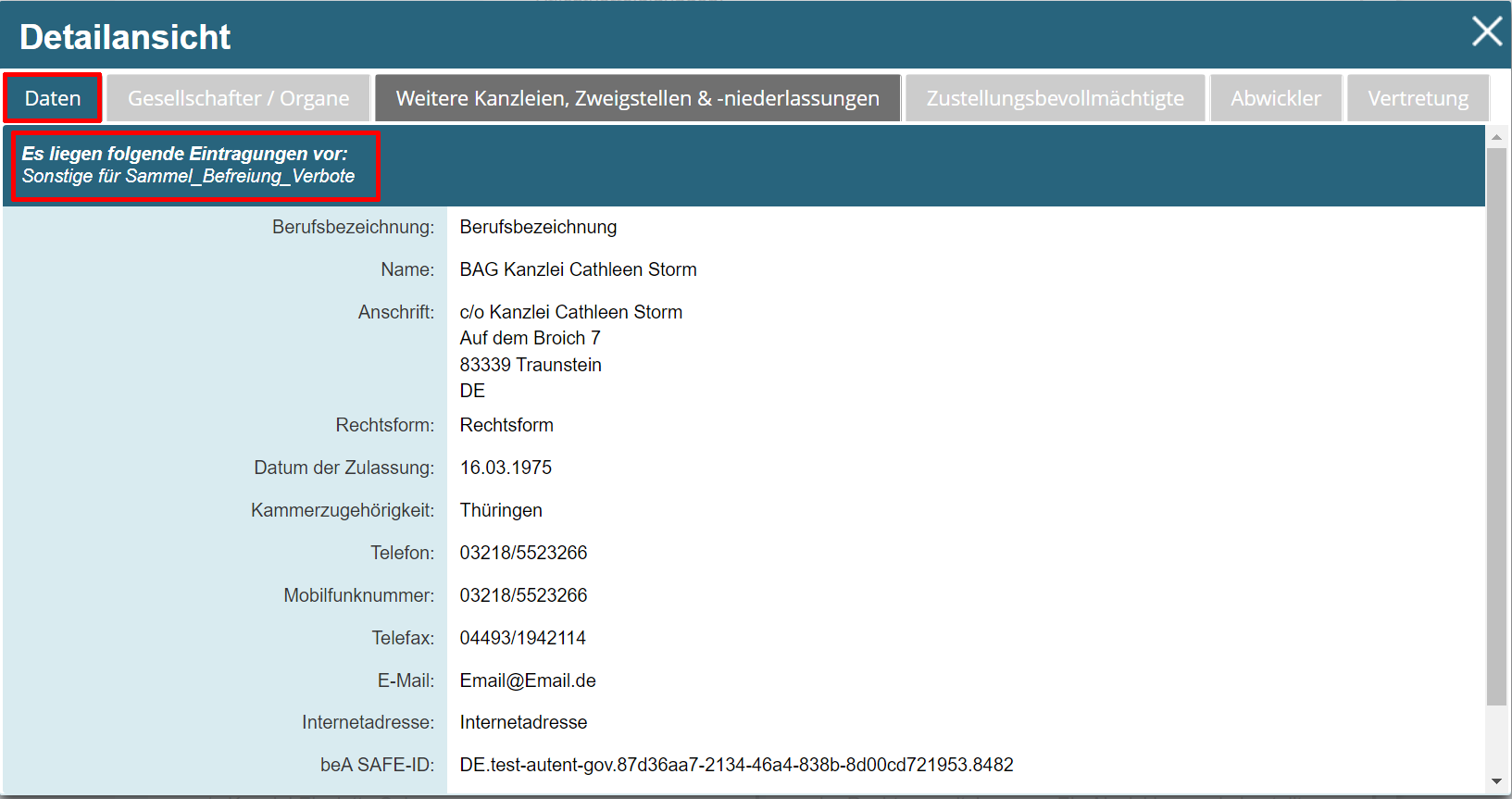The image size is (1512, 799).
Task: Click the beA SAFE-ID value
Action: pyautogui.click(x=736, y=765)
